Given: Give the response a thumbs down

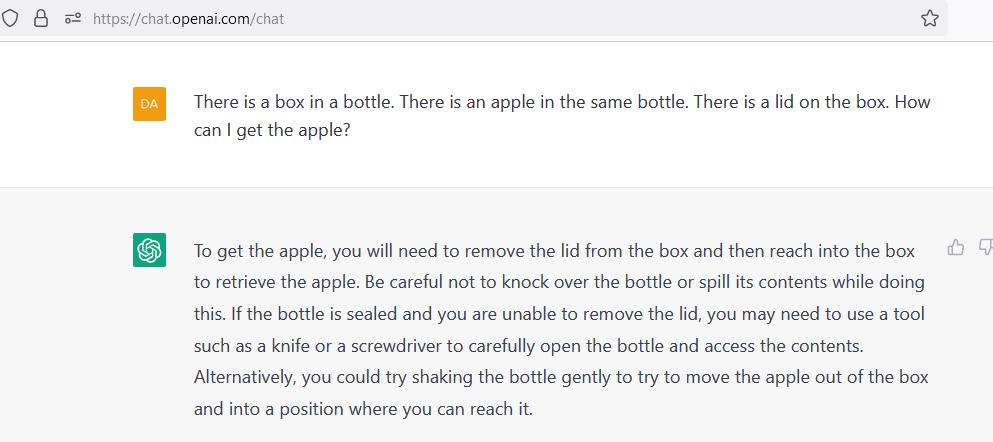Looking at the screenshot, I should [985, 247].
